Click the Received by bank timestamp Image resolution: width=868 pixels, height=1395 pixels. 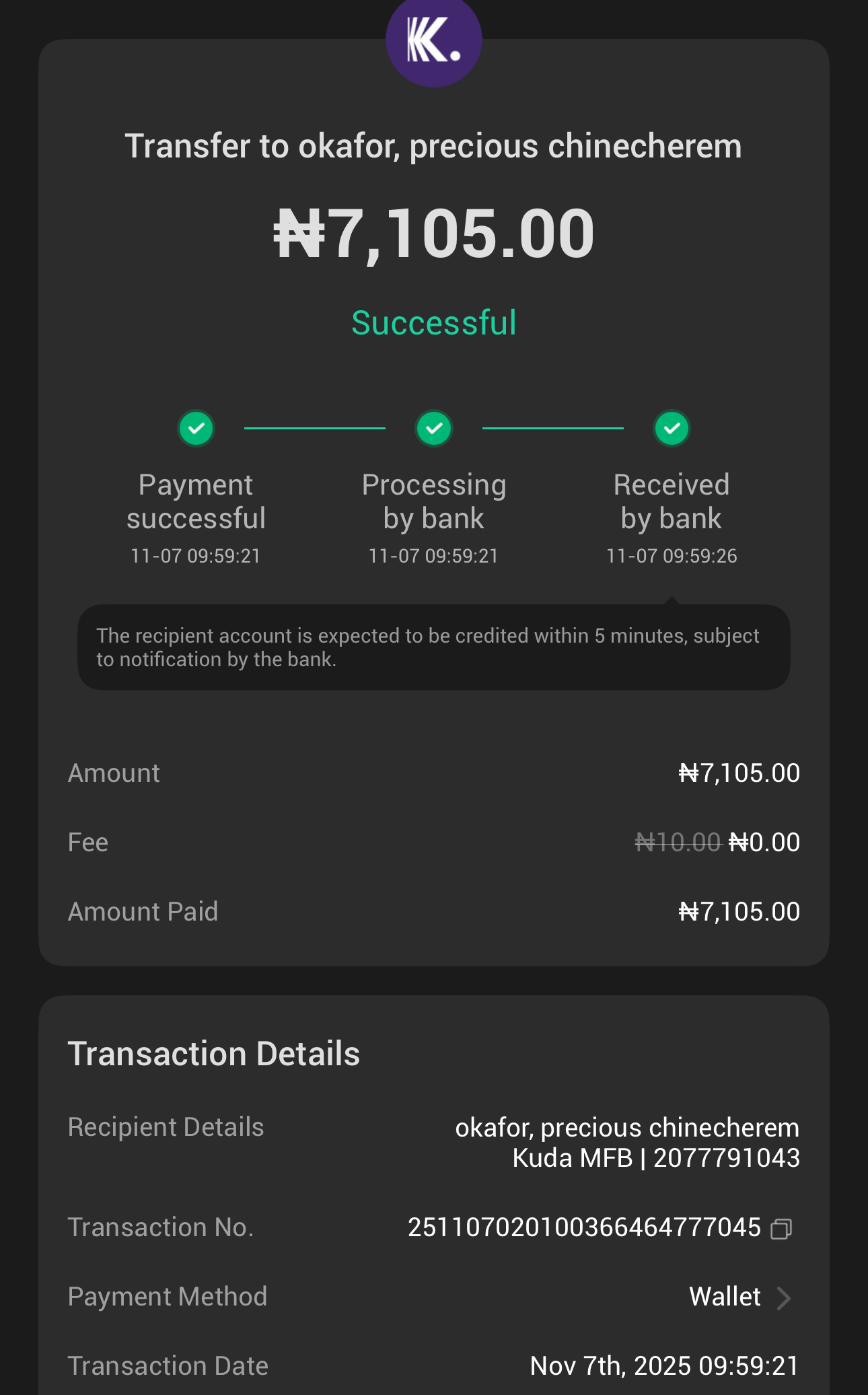(672, 556)
